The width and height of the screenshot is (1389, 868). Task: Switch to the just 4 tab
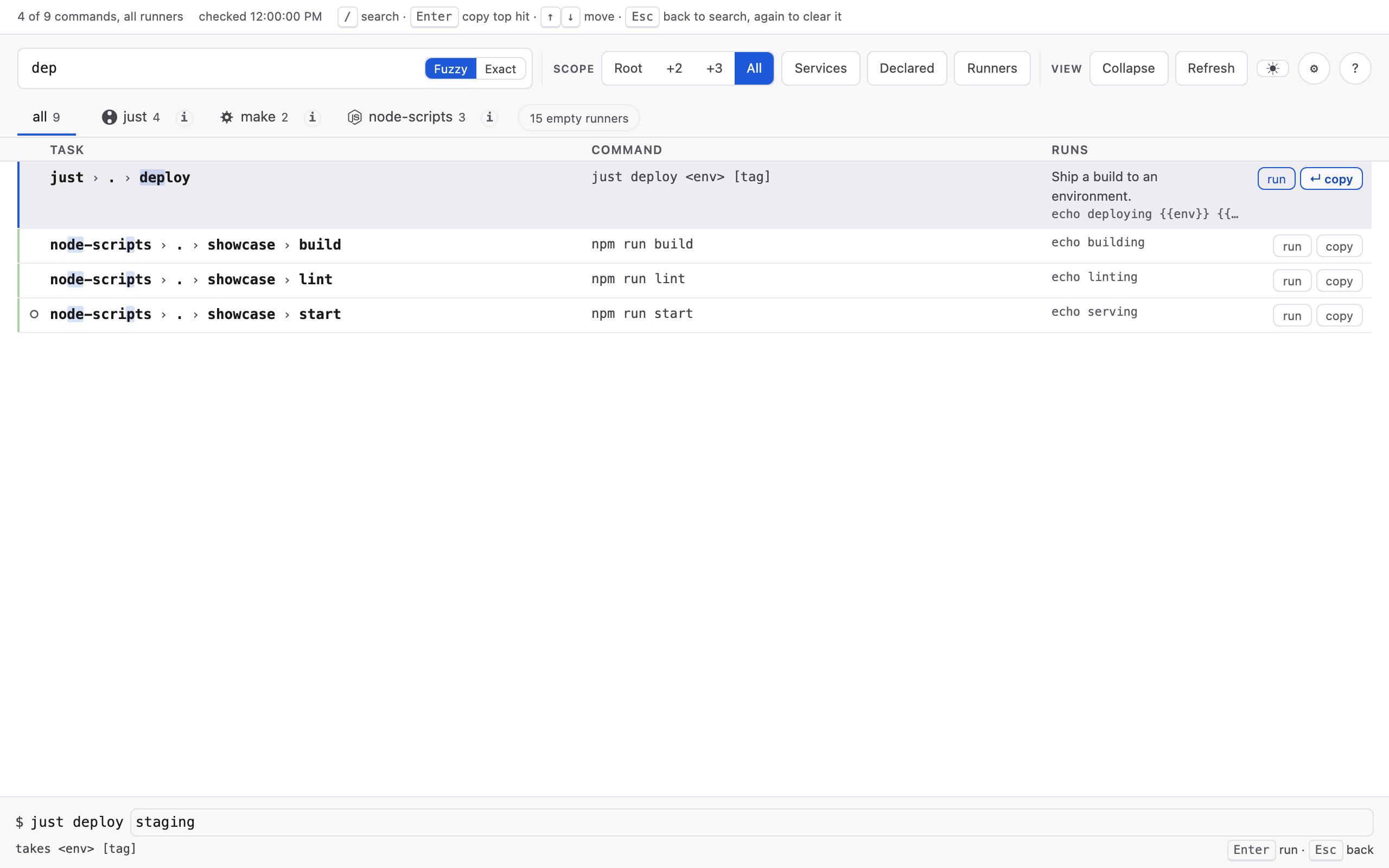(x=131, y=117)
